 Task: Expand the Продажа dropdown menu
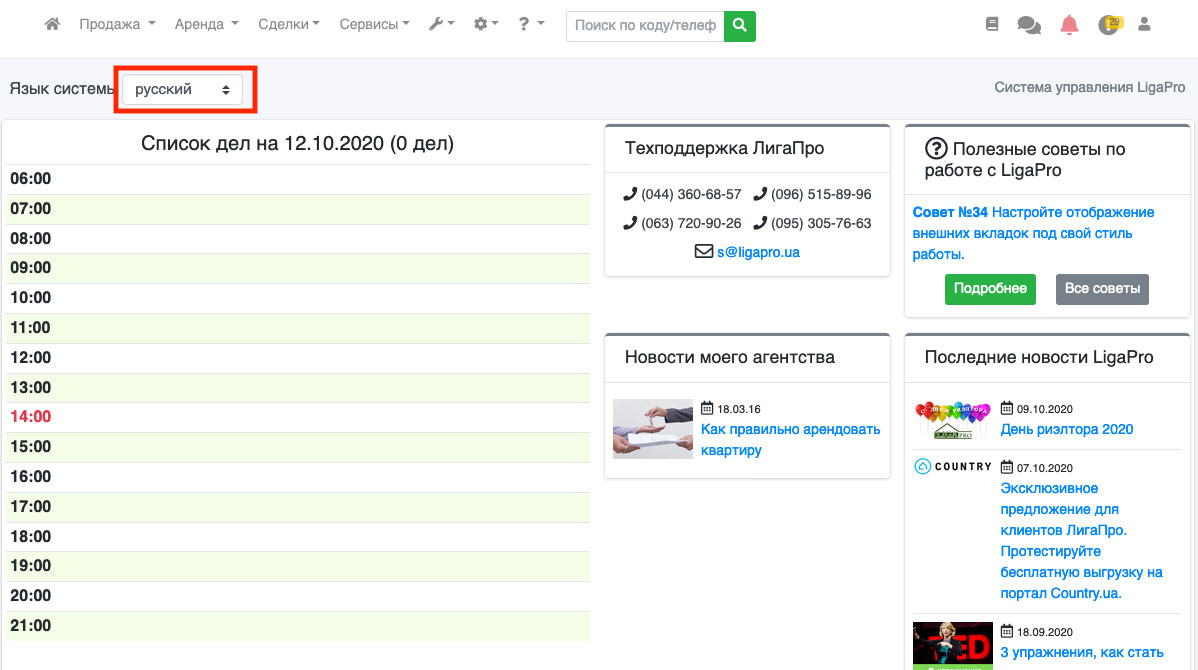click(x=117, y=25)
